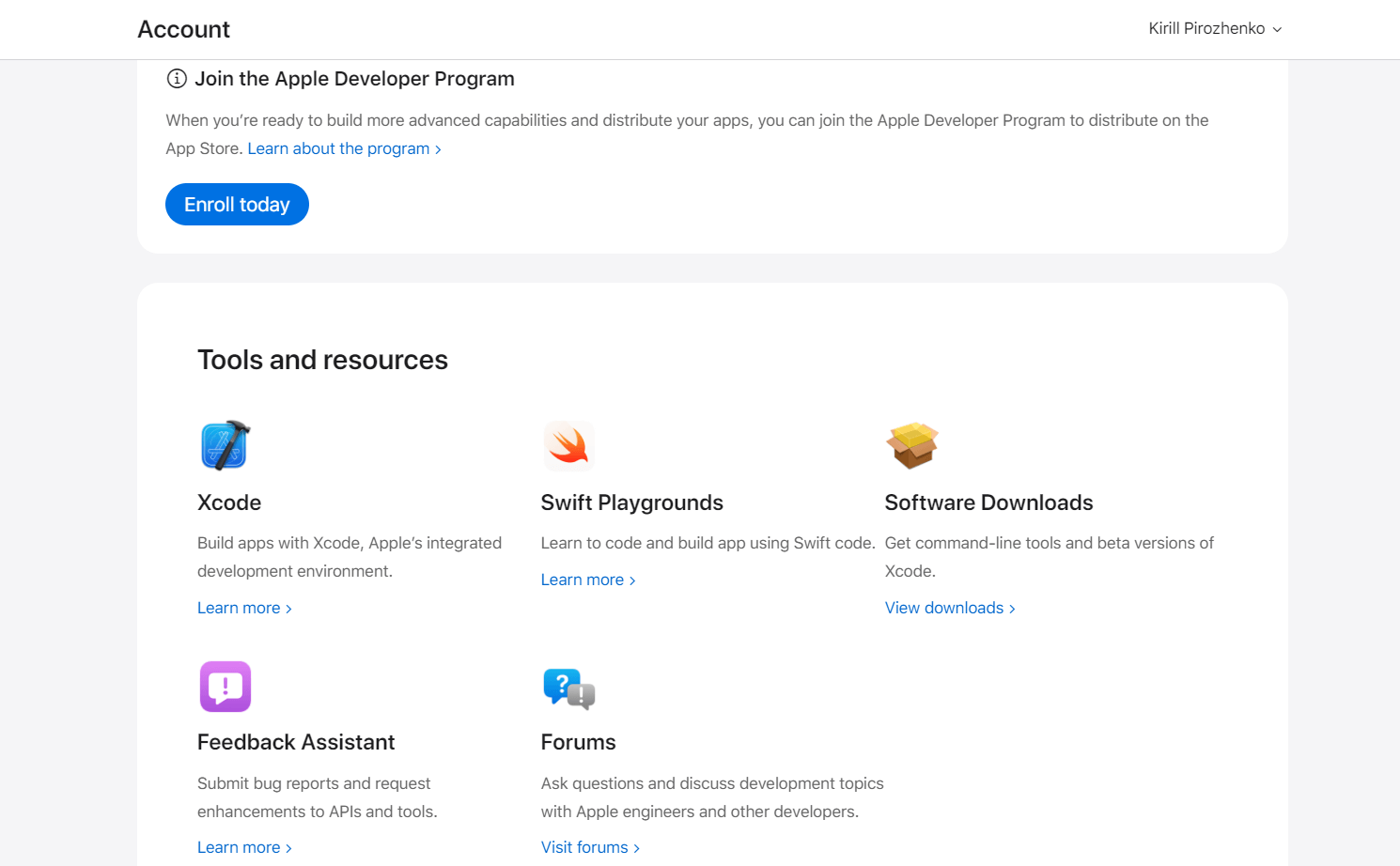1400x866 pixels.
Task: Click the Xcode hammer icon
Action: click(x=226, y=445)
